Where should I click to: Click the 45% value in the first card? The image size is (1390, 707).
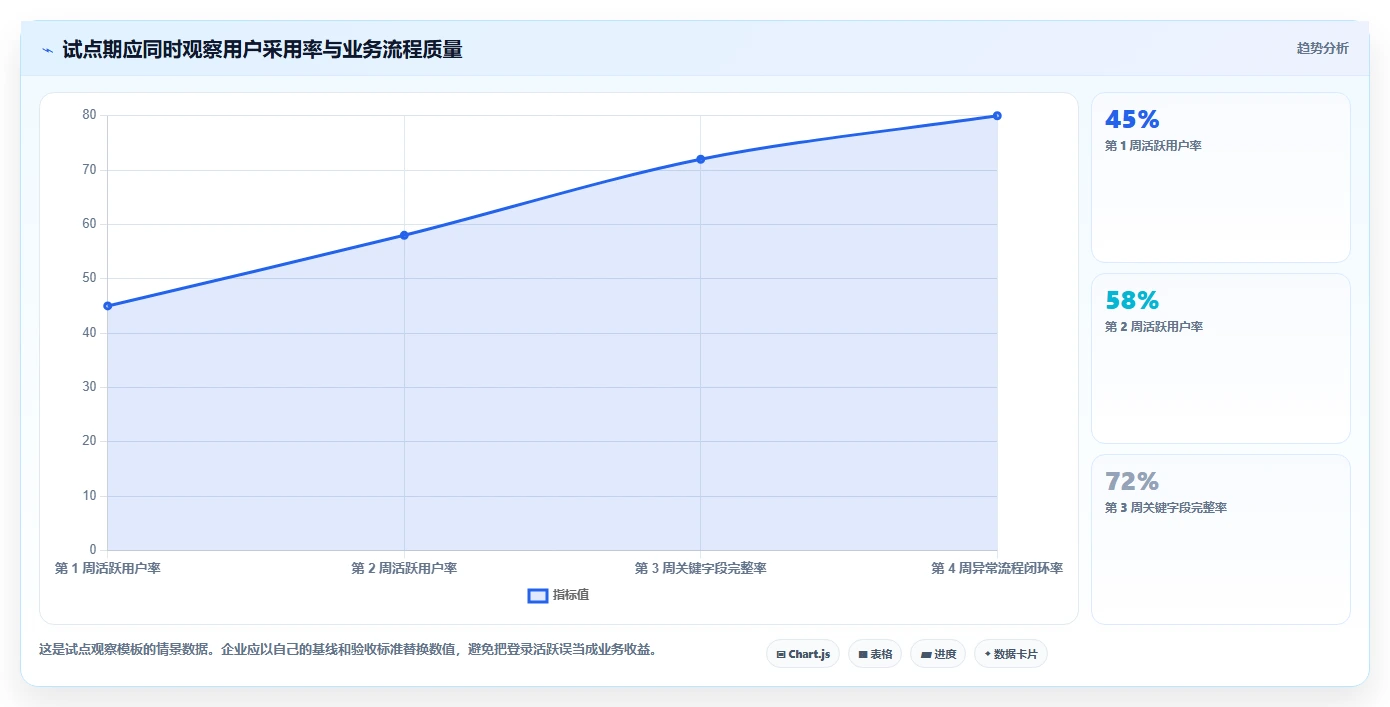click(1132, 120)
